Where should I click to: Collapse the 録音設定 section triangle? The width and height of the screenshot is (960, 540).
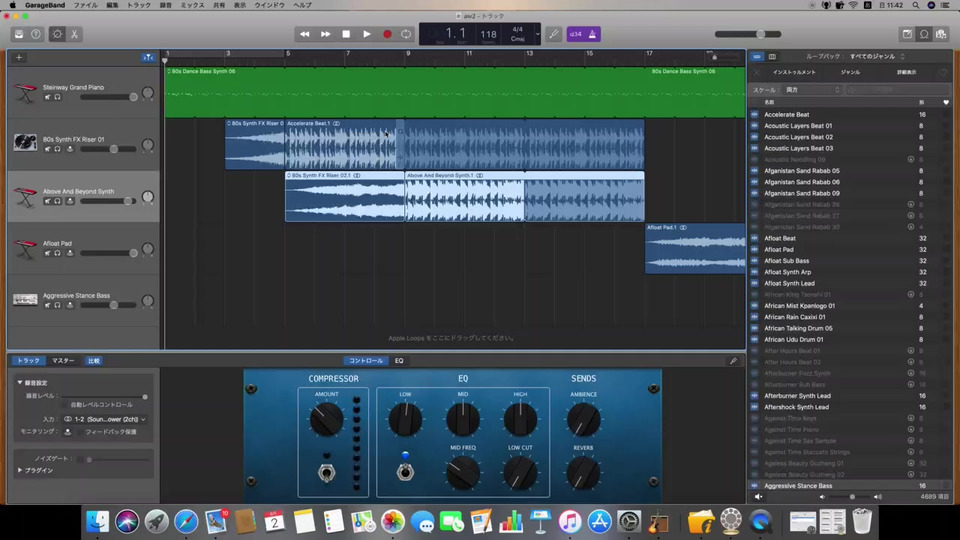20,383
